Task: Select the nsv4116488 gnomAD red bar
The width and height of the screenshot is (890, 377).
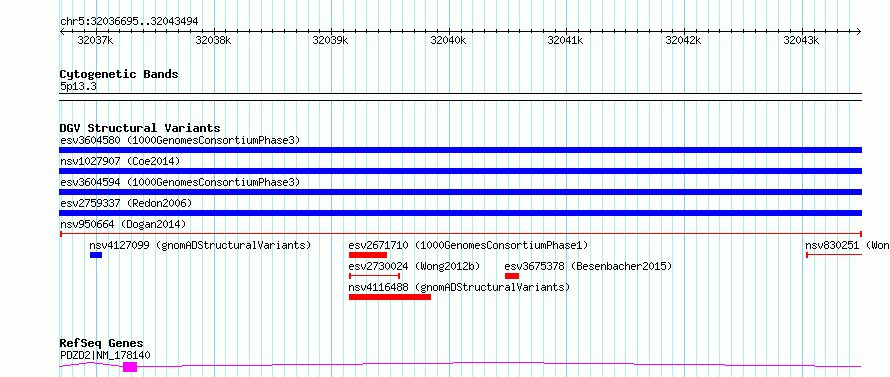Action: 390,297
